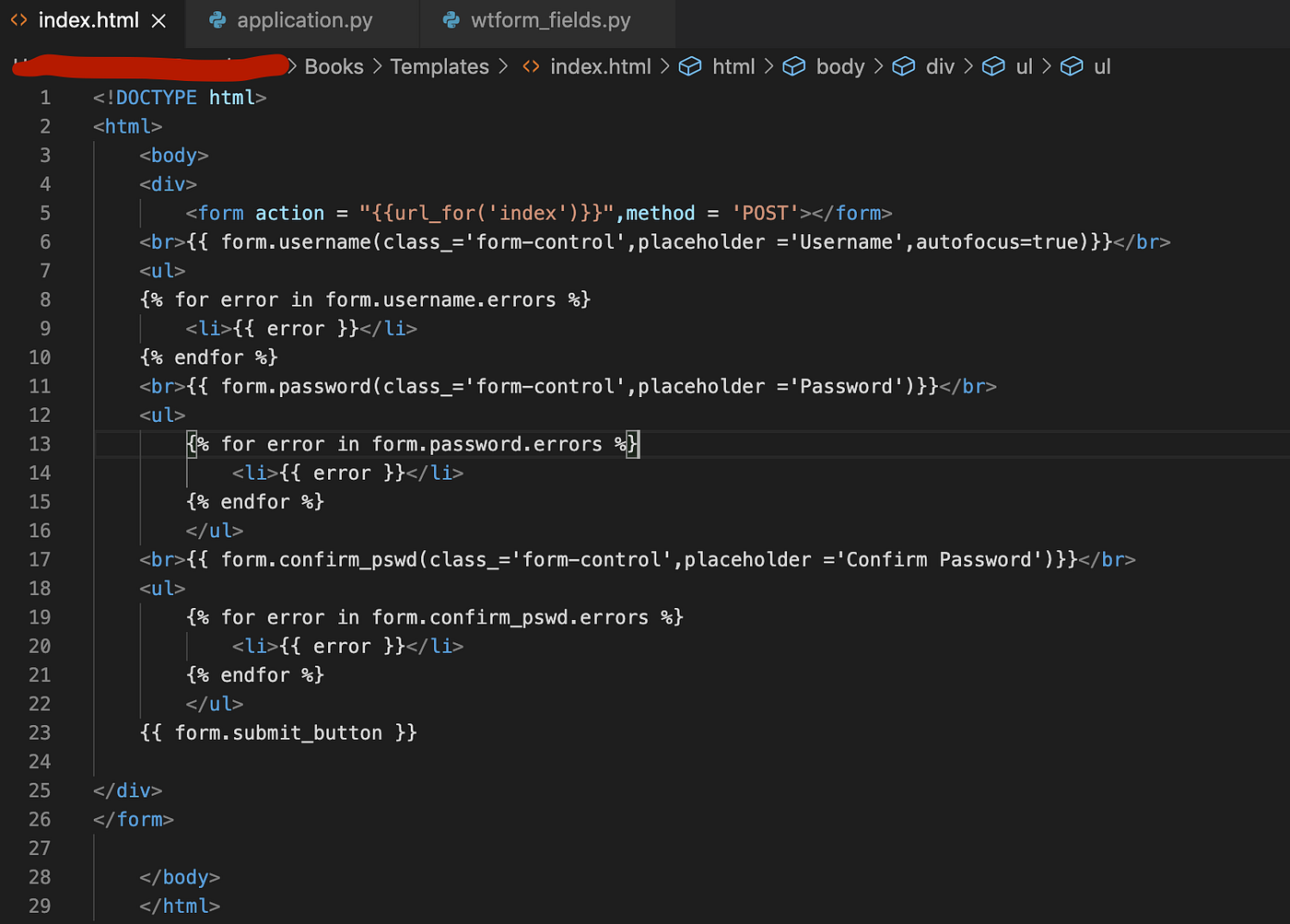Open the breadcrumb chevron after Templates

[x=503, y=66]
